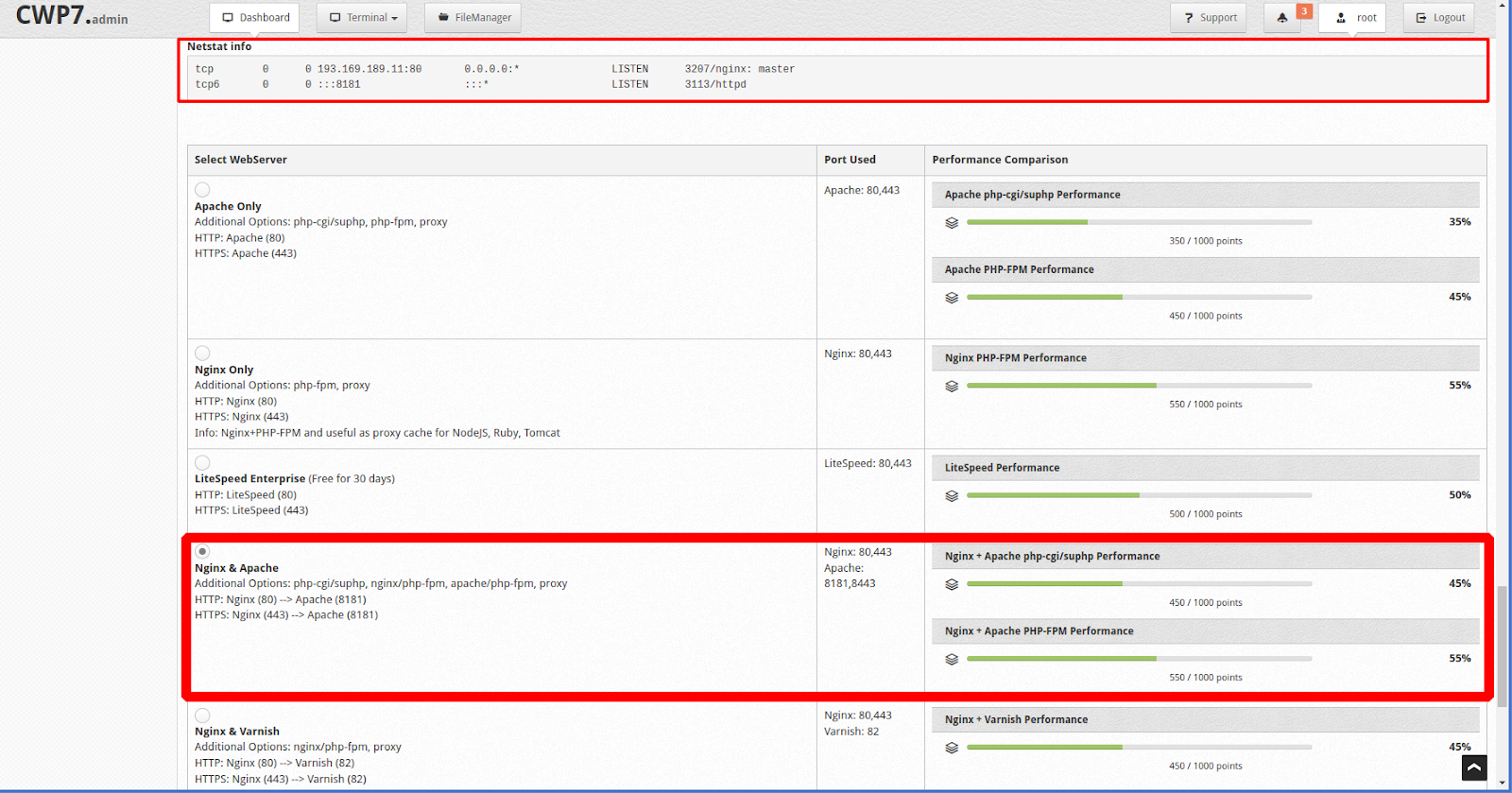Click the 'Nginx & Apache' label text
Image resolution: width=1512 pixels, height=793 pixels.
[x=236, y=568]
